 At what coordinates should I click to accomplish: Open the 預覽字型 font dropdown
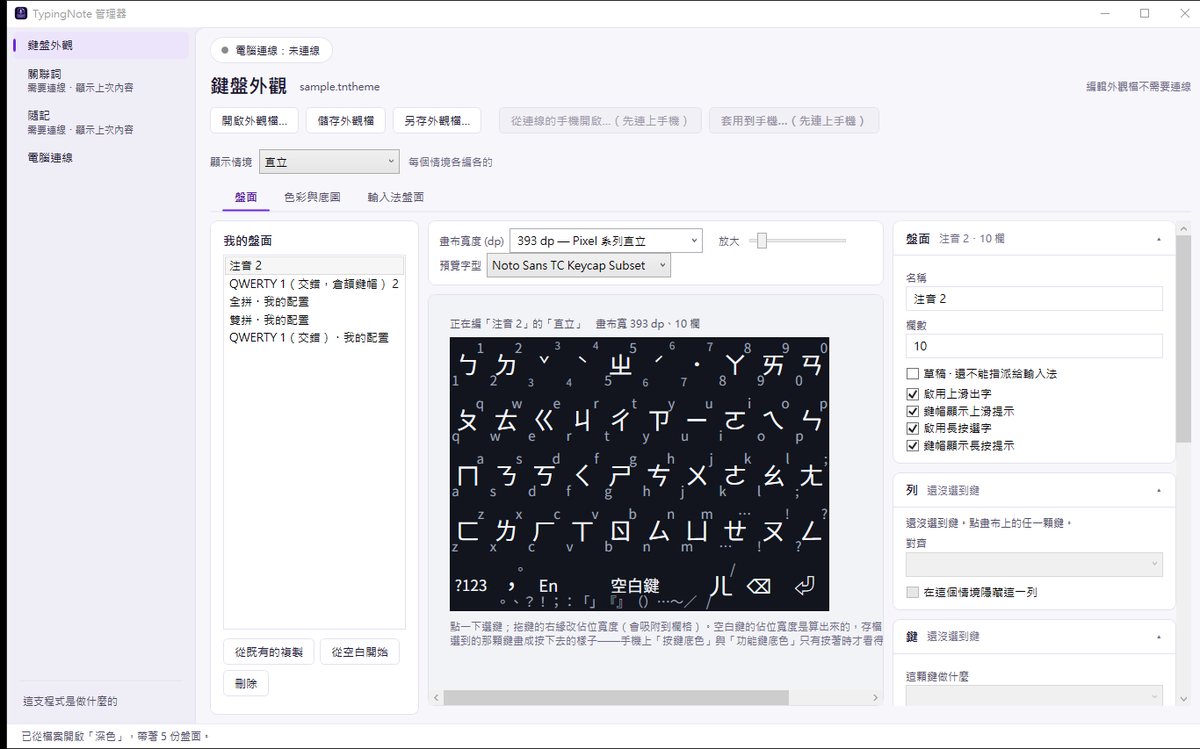pyautogui.click(x=579, y=266)
